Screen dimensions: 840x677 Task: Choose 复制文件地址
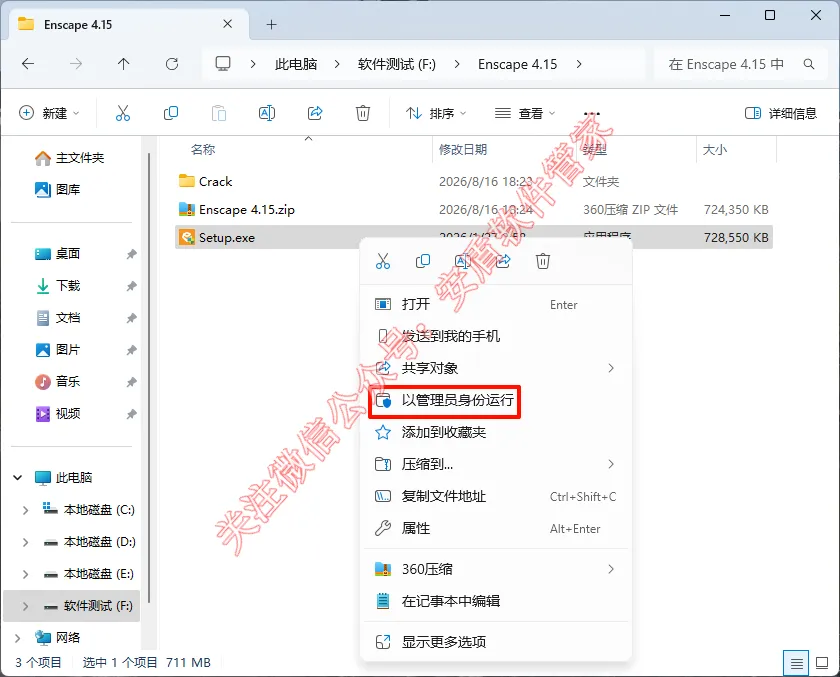[x=496, y=497]
